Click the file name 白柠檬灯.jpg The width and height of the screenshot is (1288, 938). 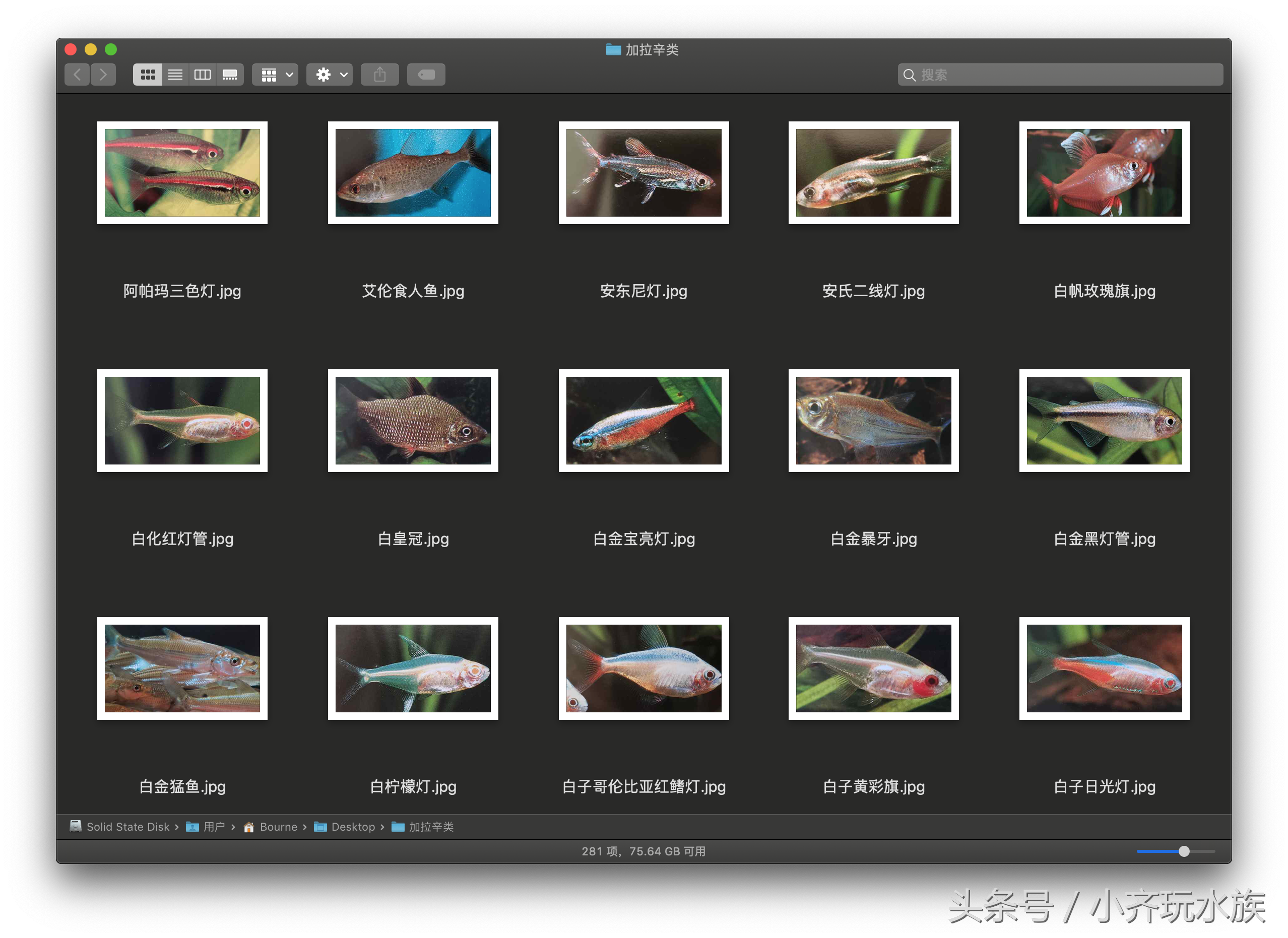coord(413,786)
